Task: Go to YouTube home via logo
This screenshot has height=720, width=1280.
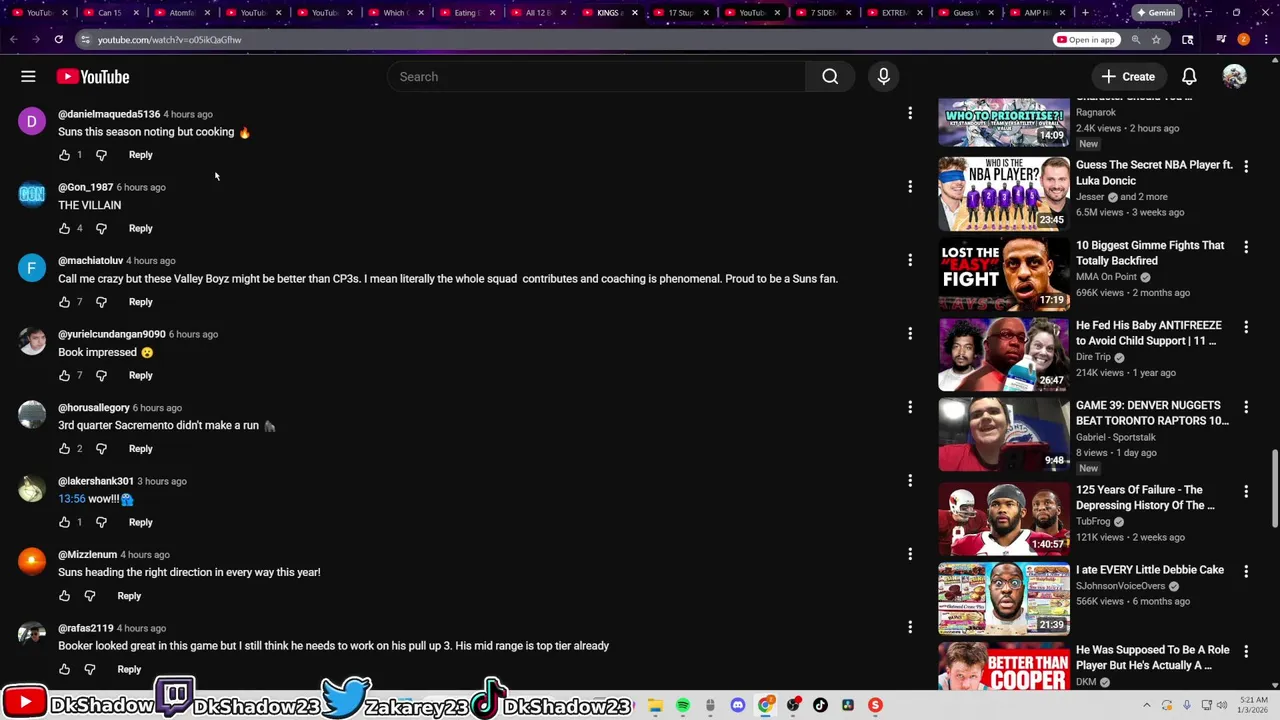Action: pyautogui.click(x=93, y=77)
